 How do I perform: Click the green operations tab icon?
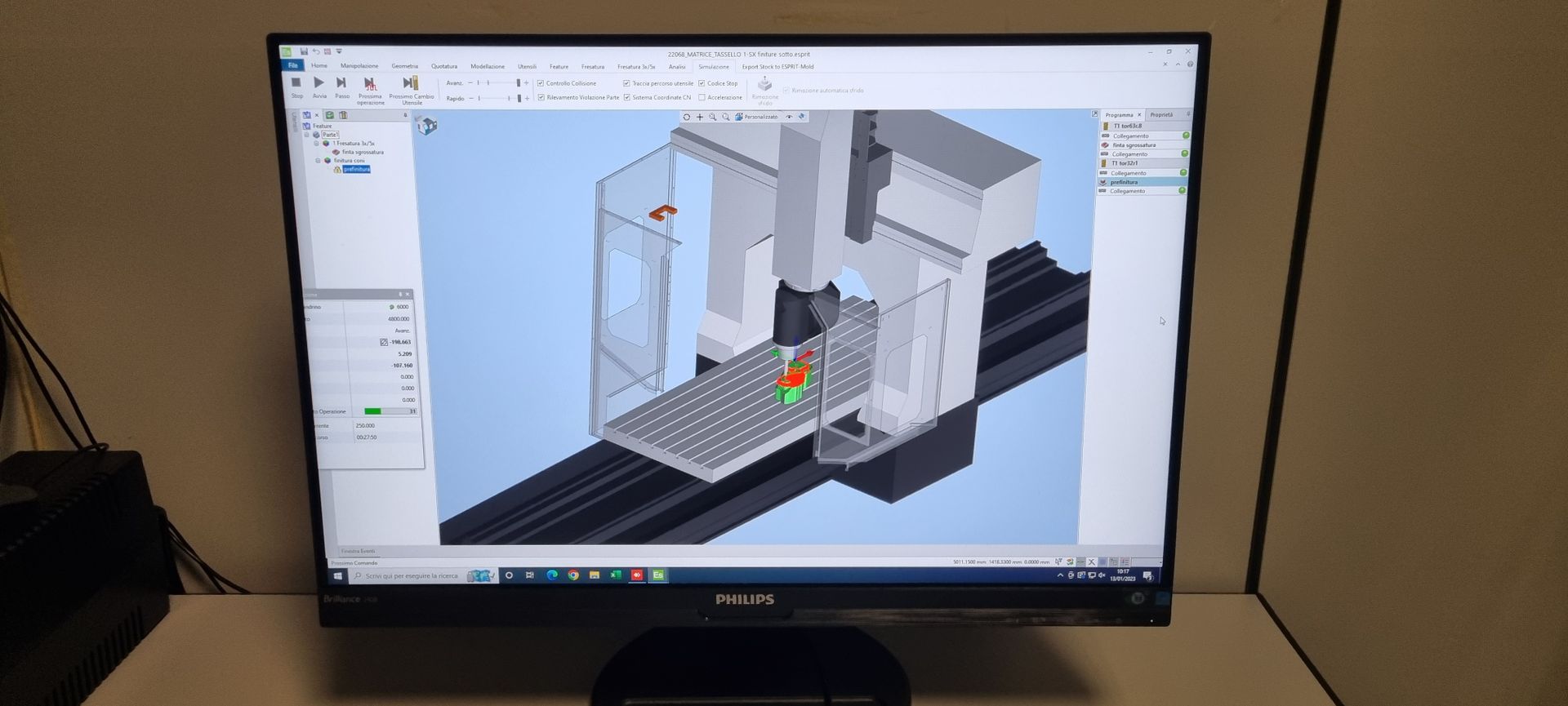point(330,115)
